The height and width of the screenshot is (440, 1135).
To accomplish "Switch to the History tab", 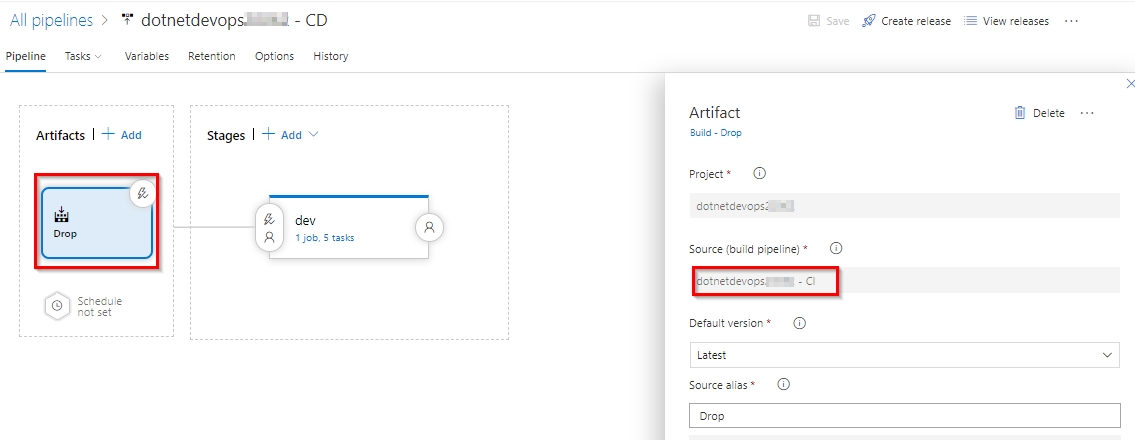I will 331,56.
